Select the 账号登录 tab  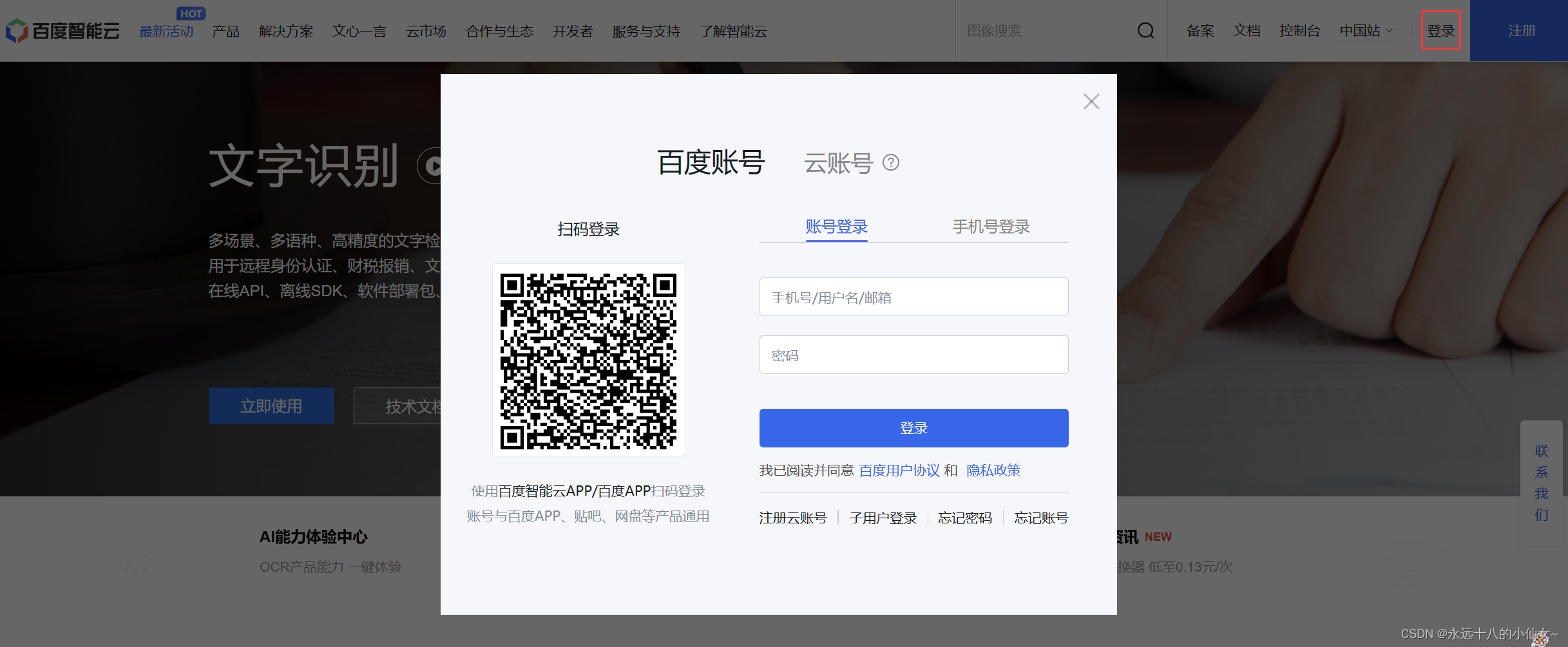(x=836, y=227)
